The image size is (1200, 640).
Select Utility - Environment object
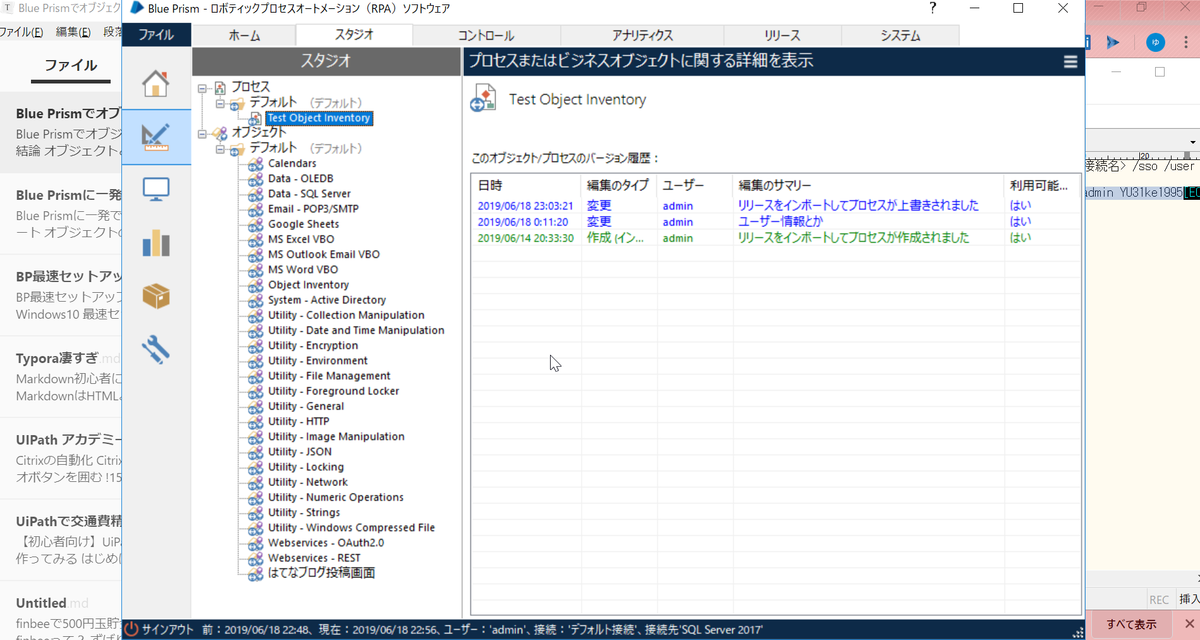point(318,361)
